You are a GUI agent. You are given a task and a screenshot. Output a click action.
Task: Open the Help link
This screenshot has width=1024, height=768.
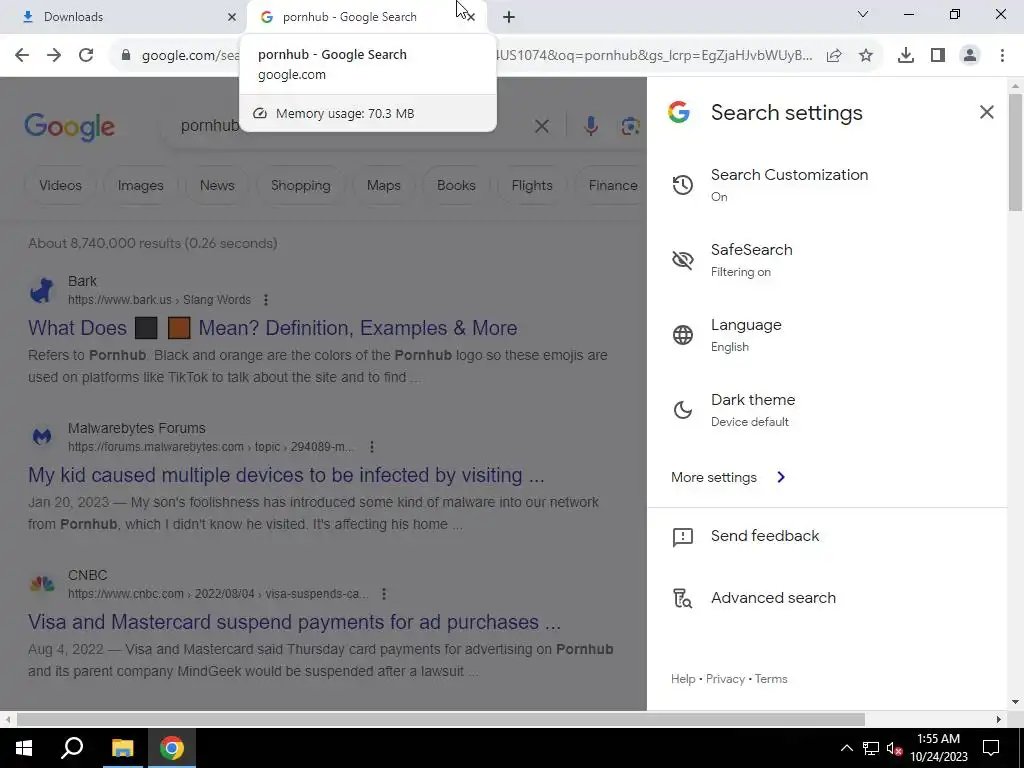click(x=683, y=679)
